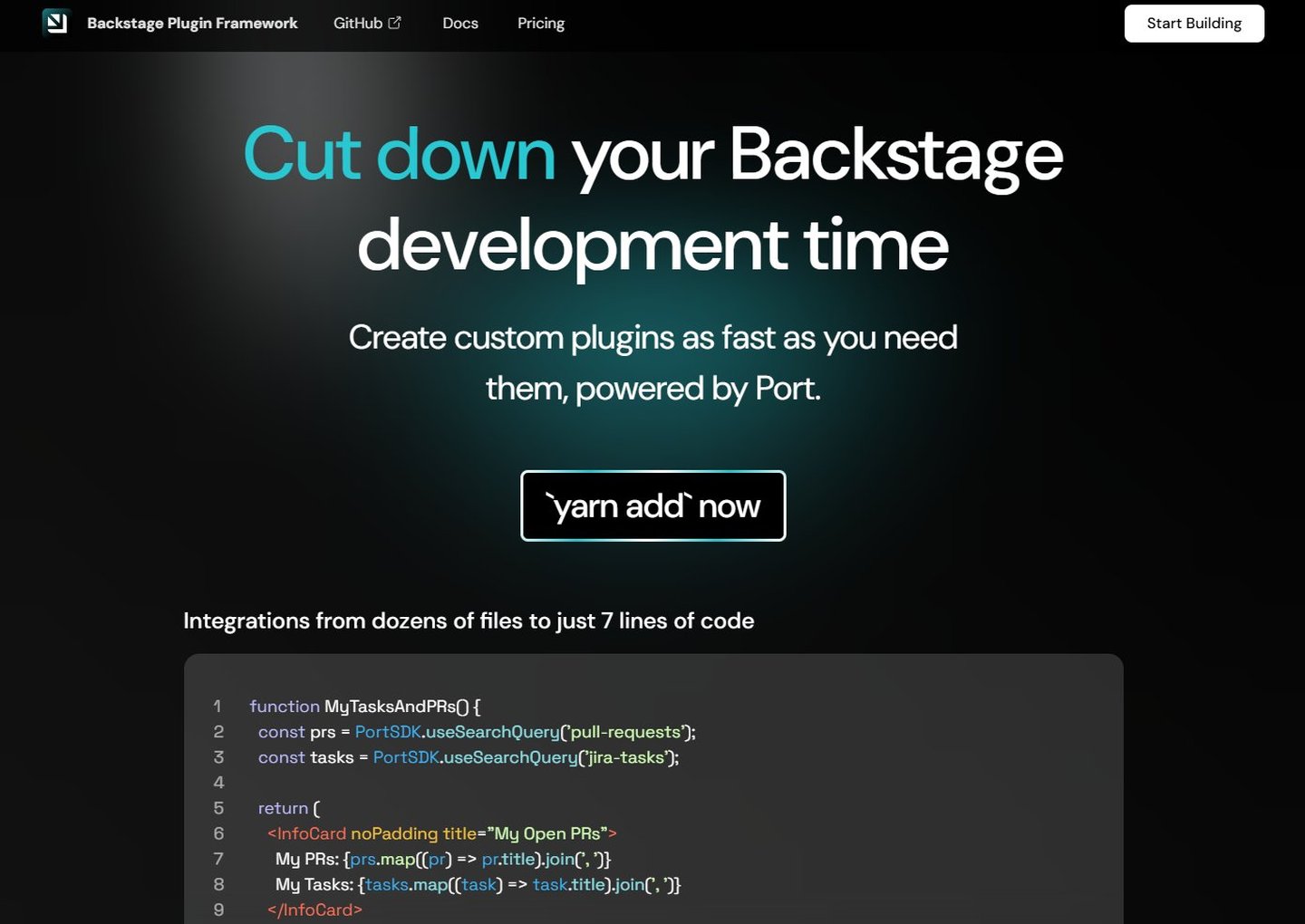Click the code line defining const prs
This screenshot has width=1305, height=924.
(x=477, y=731)
